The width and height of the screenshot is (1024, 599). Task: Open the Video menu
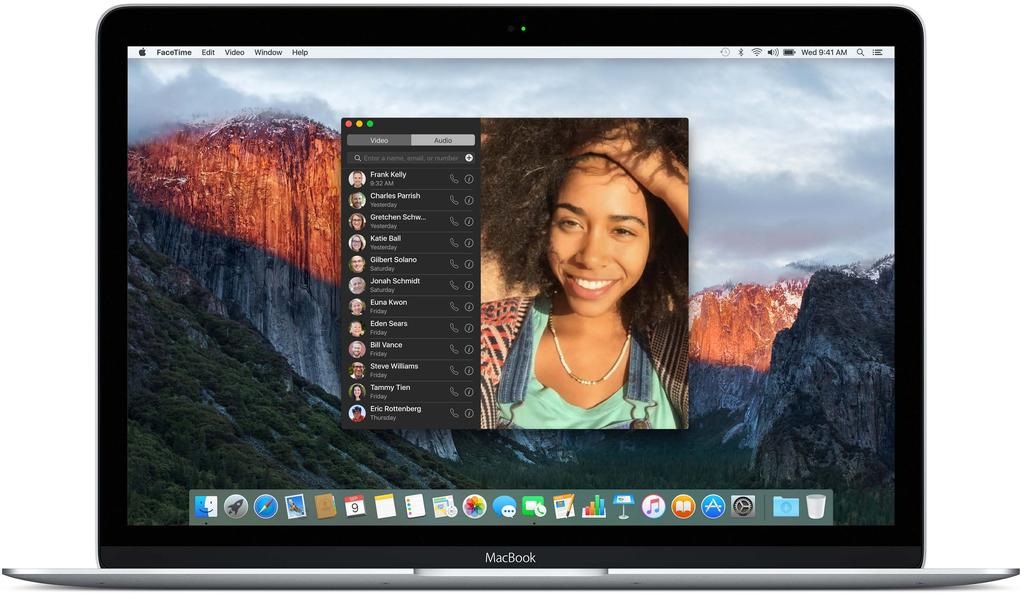point(234,52)
